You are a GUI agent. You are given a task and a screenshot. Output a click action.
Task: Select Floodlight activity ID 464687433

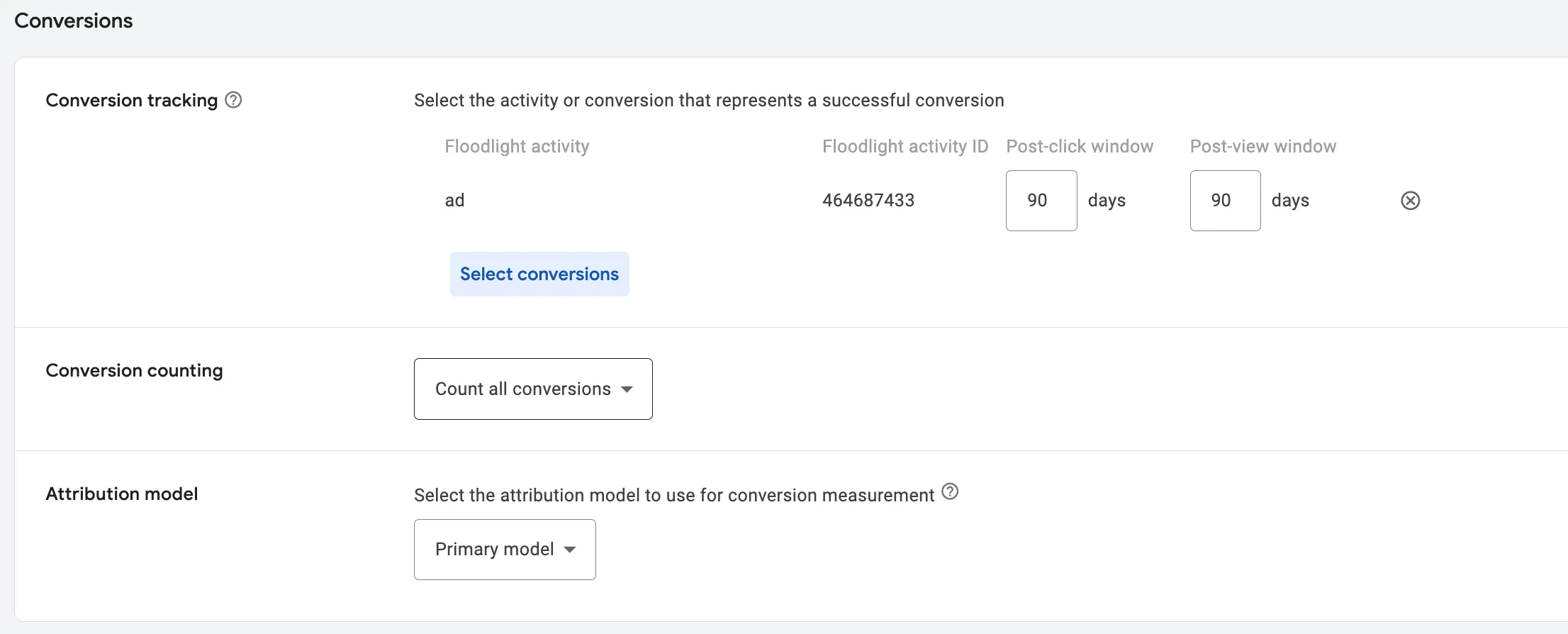868,201
